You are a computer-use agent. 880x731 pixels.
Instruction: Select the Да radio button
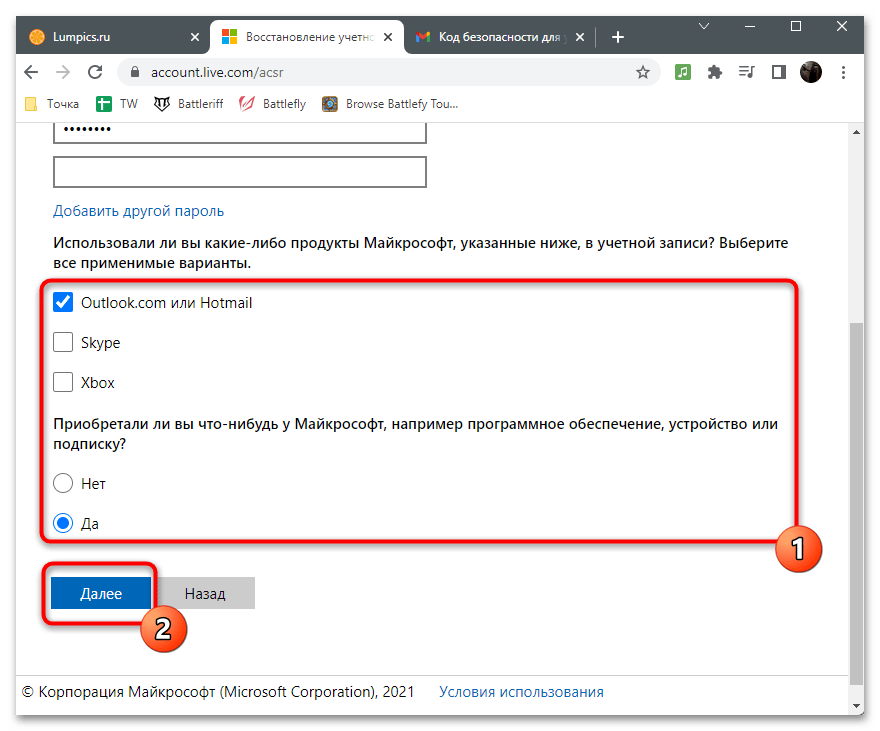(x=63, y=523)
